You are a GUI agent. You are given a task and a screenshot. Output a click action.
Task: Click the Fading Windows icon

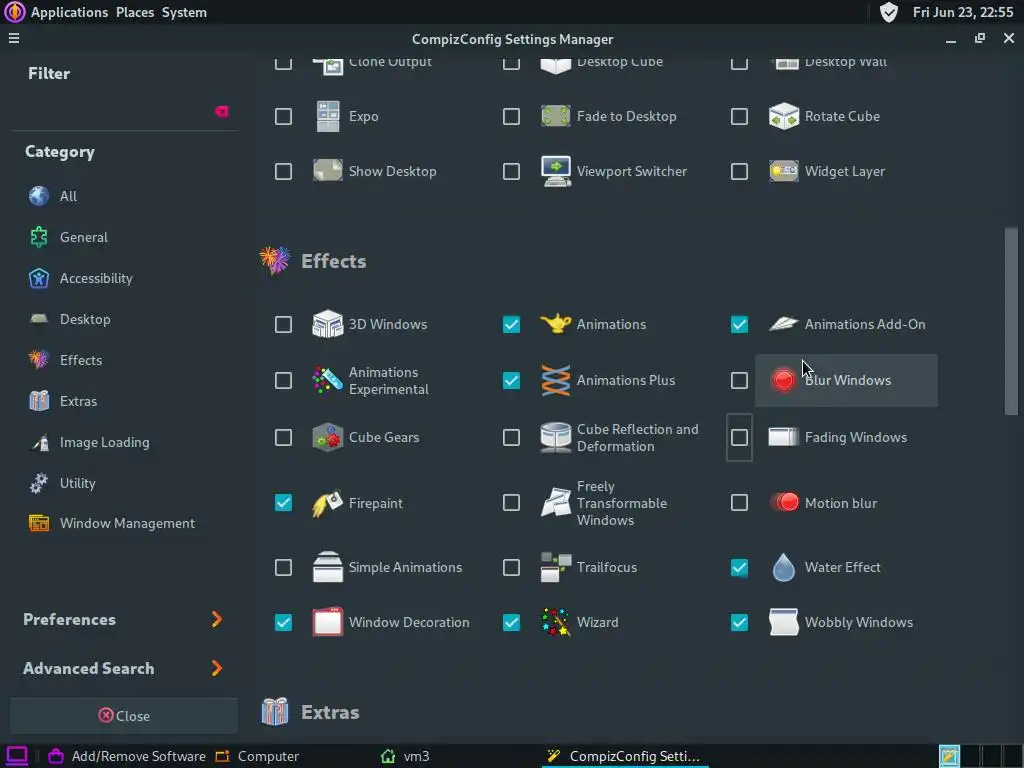pyautogui.click(x=784, y=437)
